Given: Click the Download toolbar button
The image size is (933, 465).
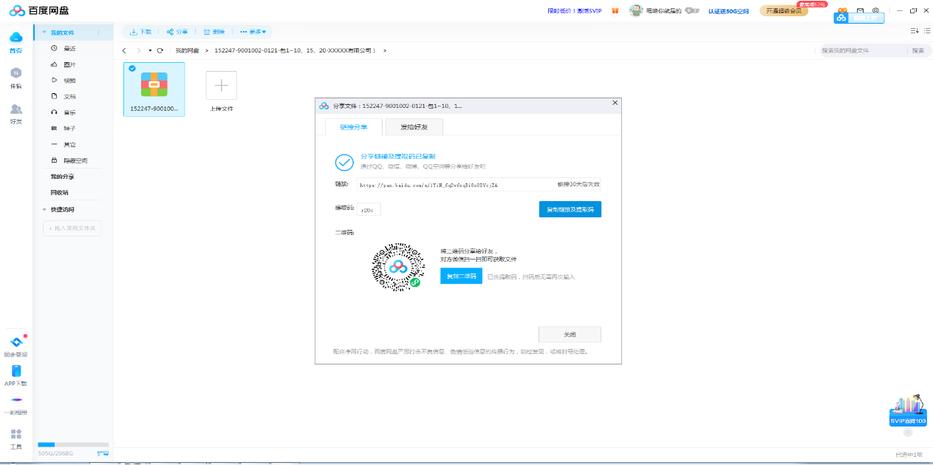Looking at the screenshot, I should [x=141, y=32].
